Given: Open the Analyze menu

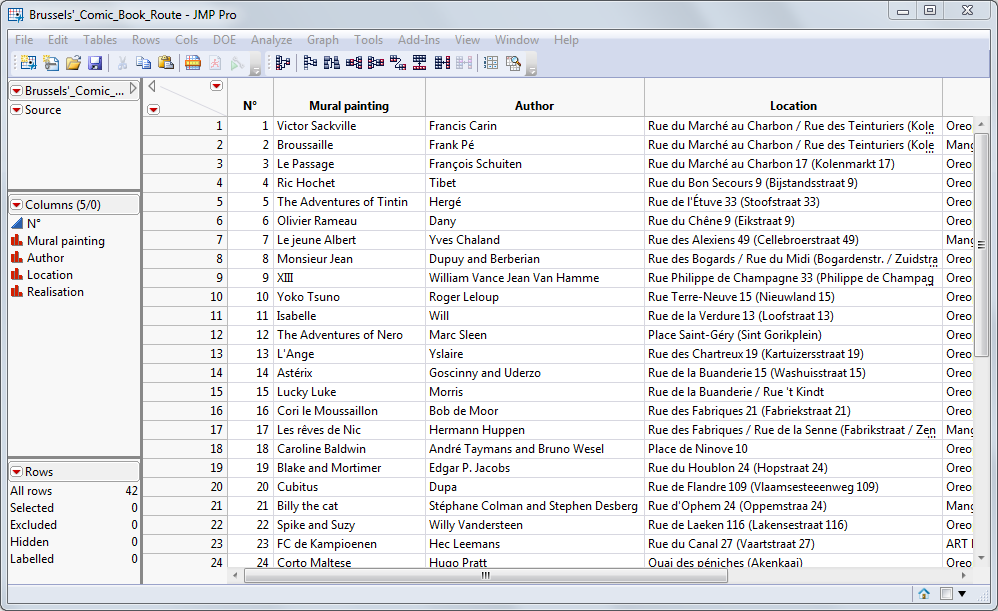Looking at the screenshot, I should [272, 40].
